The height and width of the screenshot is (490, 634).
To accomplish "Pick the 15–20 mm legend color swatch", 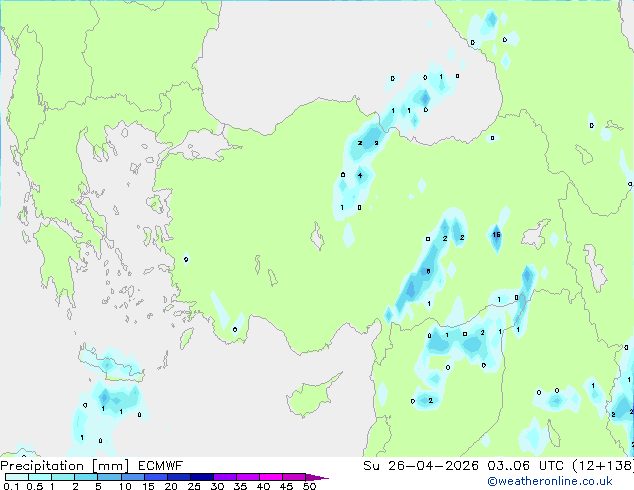I will tap(155, 477).
